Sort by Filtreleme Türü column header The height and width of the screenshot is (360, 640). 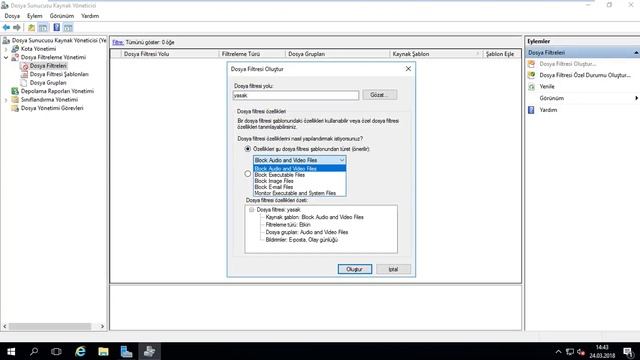[252, 54]
